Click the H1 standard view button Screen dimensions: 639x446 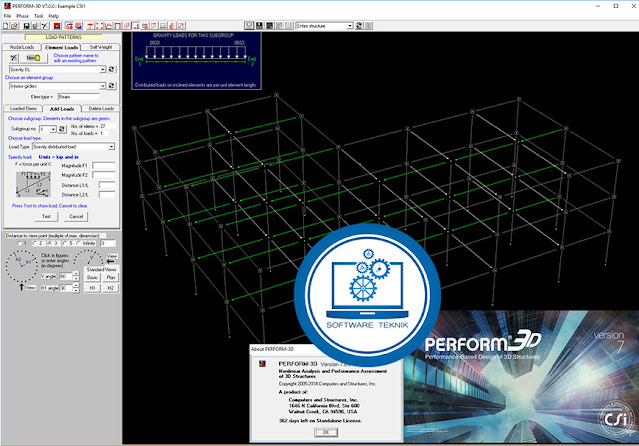[93, 288]
